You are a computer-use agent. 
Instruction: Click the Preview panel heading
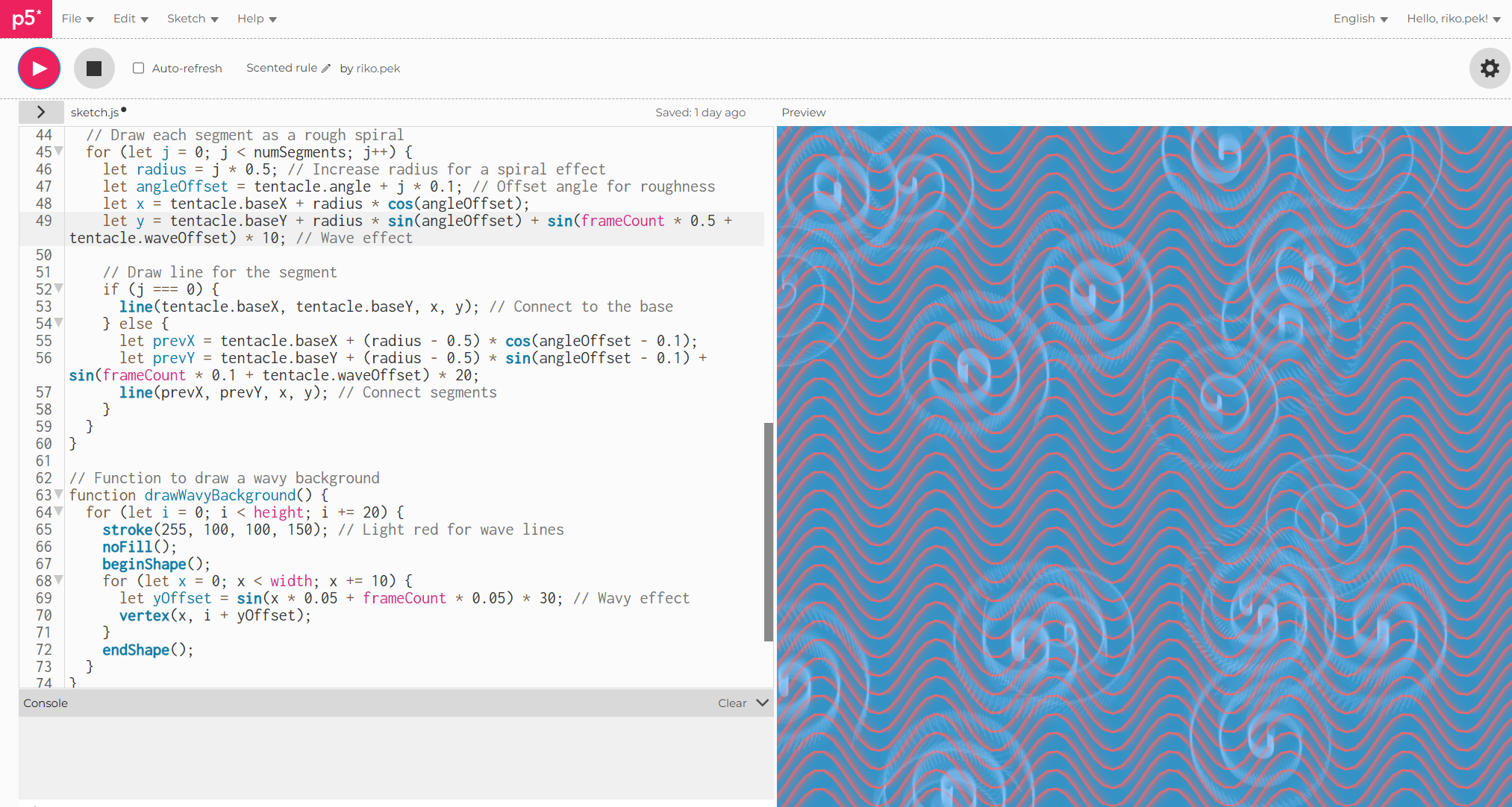point(804,113)
